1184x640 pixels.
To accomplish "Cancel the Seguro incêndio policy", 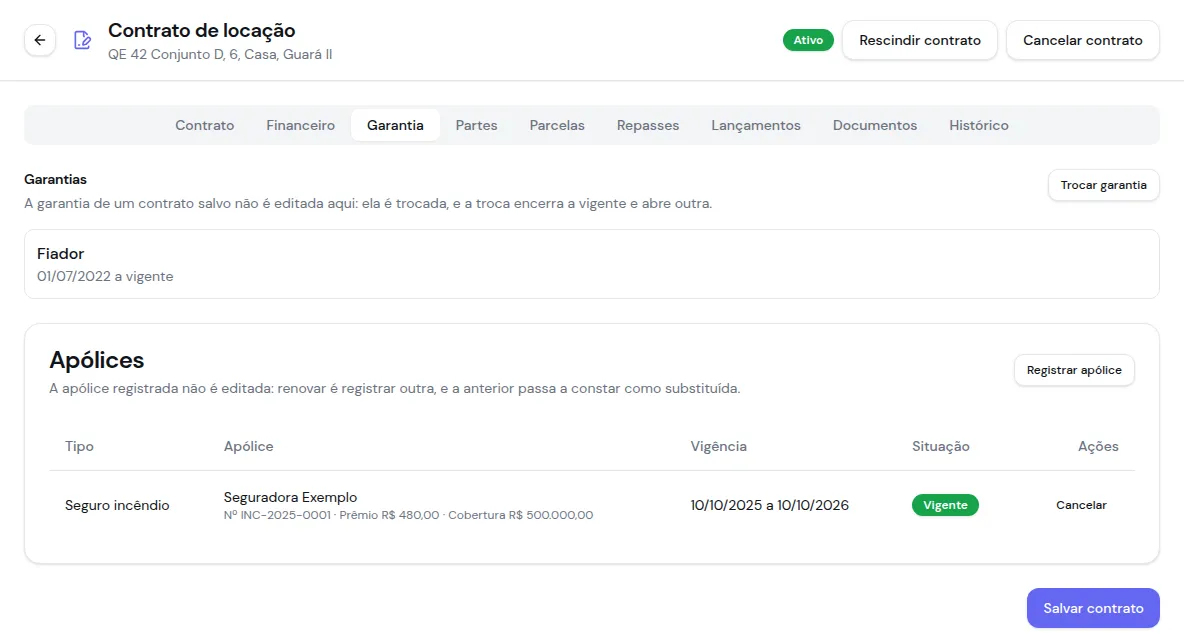I will 1081,505.
